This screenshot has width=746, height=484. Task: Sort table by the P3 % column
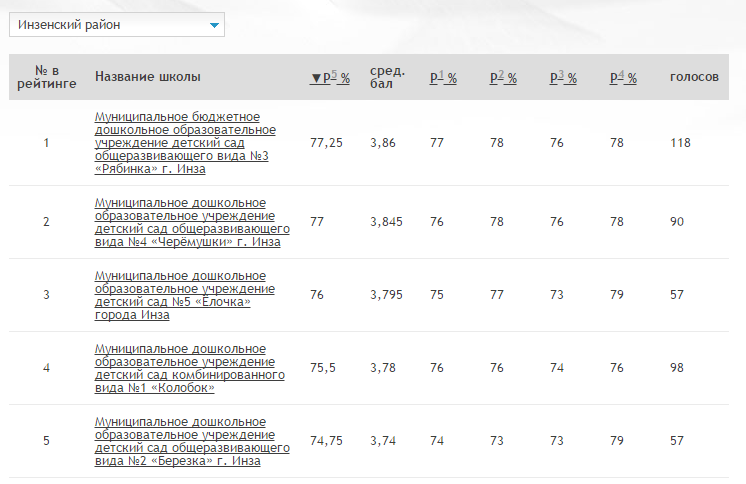pyautogui.click(x=563, y=77)
